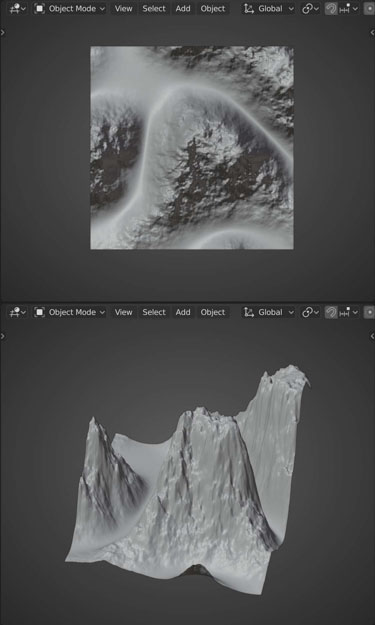375x625 pixels.
Task: Open Object menu in upper viewport header
Action: click(x=213, y=8)
